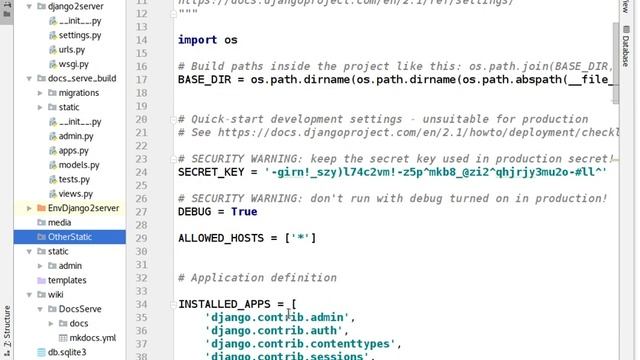The height and width of the screenshot is (360, 640).
Task: Open settings.py in project tree
Action: [80, 36]
